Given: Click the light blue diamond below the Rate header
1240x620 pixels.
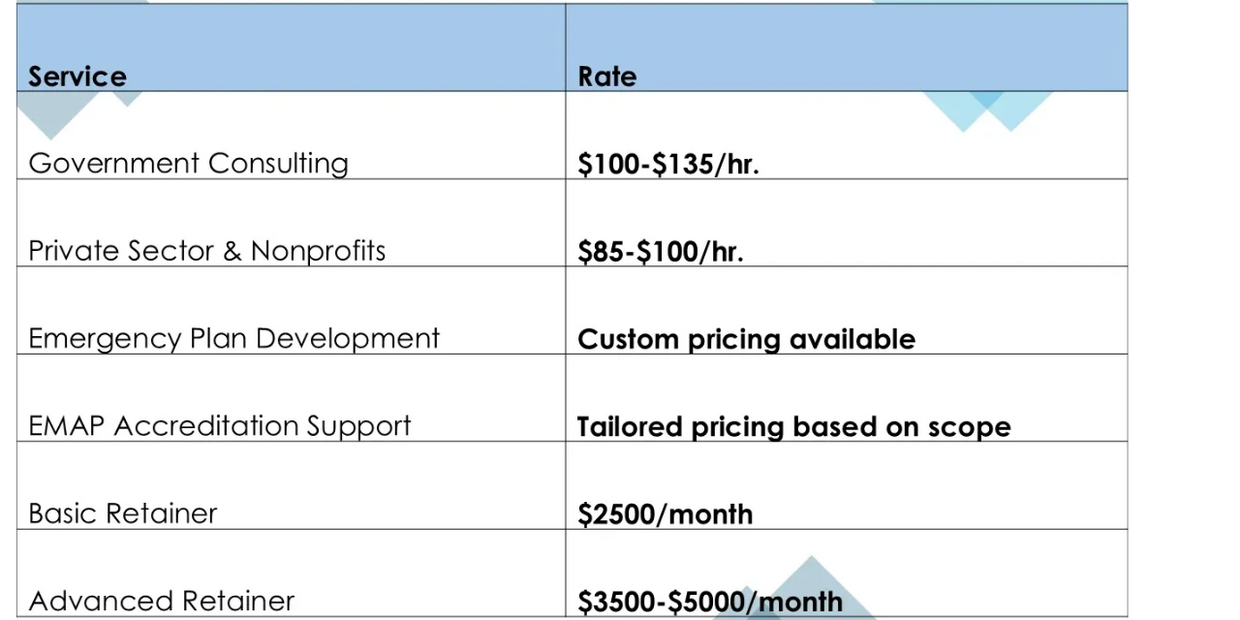Looking at the screenshot, I should tap(985, 108).
